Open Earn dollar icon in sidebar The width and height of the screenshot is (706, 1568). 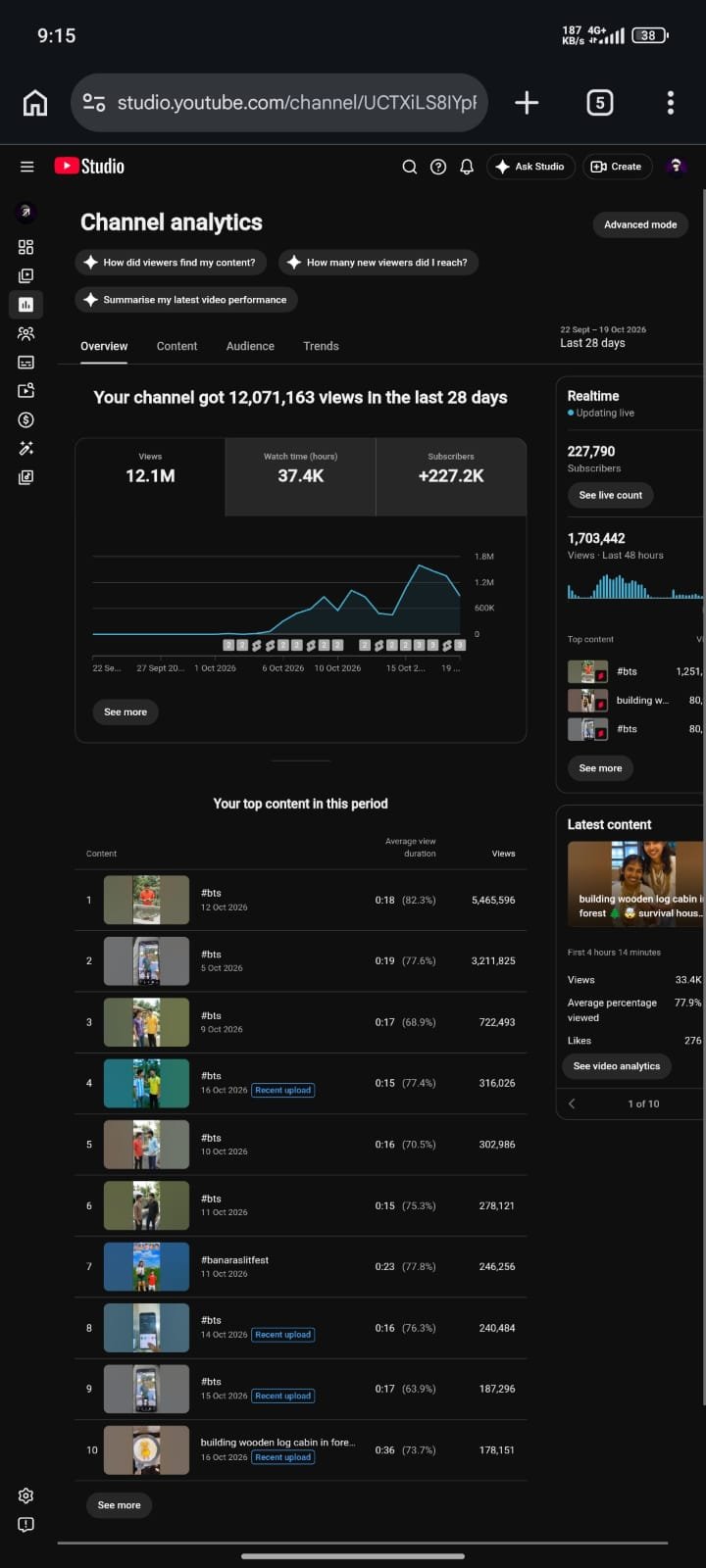point(26,419)
